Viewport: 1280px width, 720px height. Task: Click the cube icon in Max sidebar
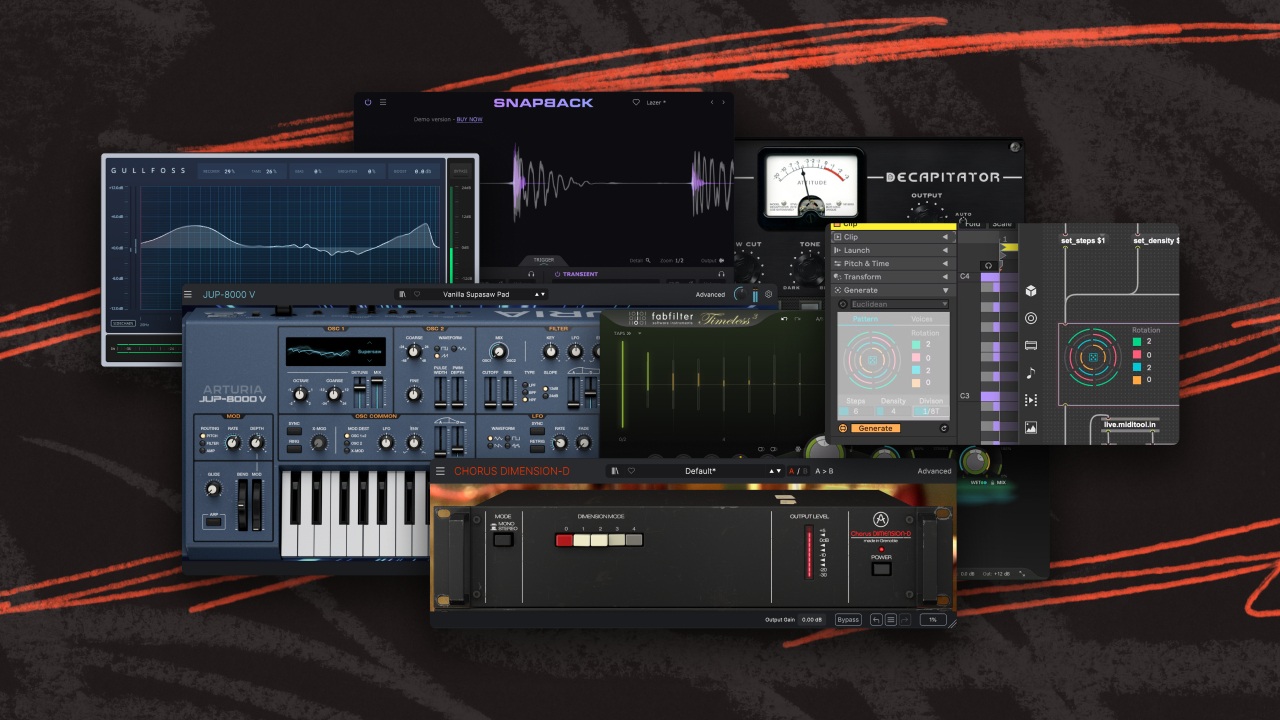1031,291
